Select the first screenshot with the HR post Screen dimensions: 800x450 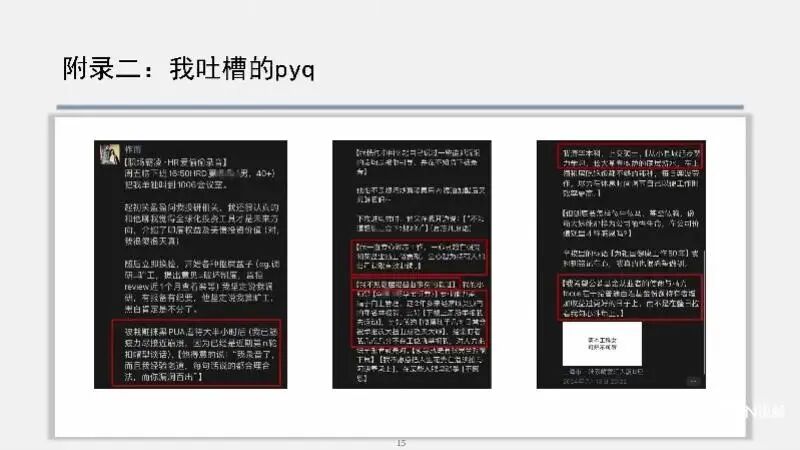tap(190, 264)
